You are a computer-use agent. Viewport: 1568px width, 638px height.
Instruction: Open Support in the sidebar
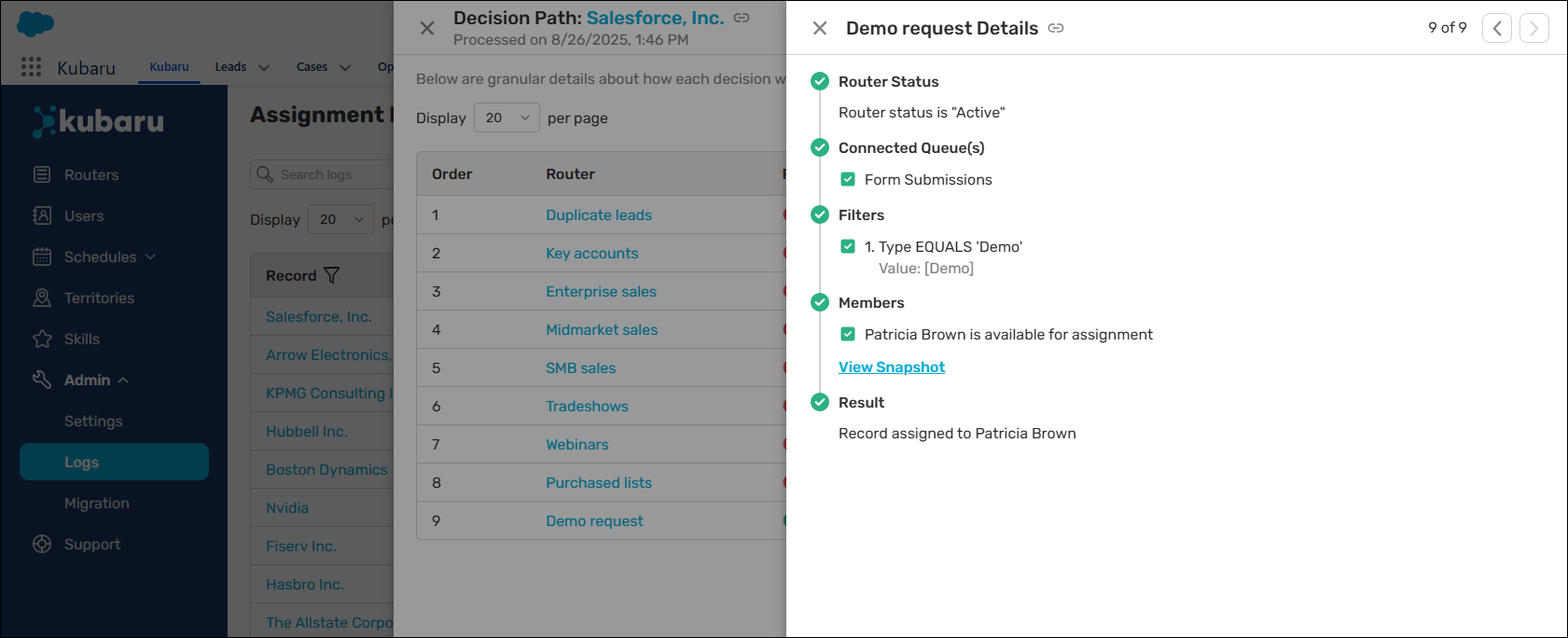pos(92,544)
